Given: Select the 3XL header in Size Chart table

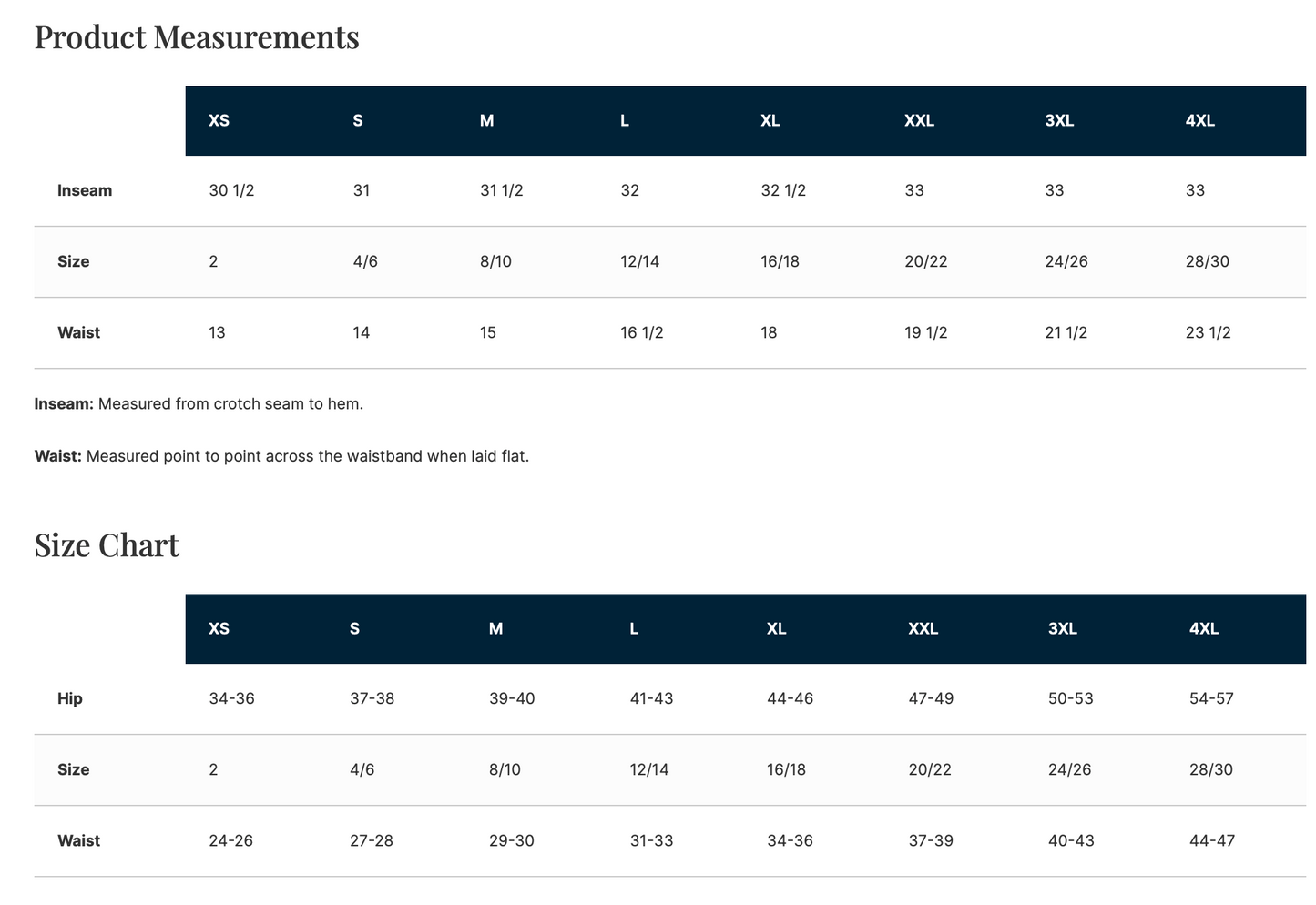Looking at the screenshot, I should 1063,628.
